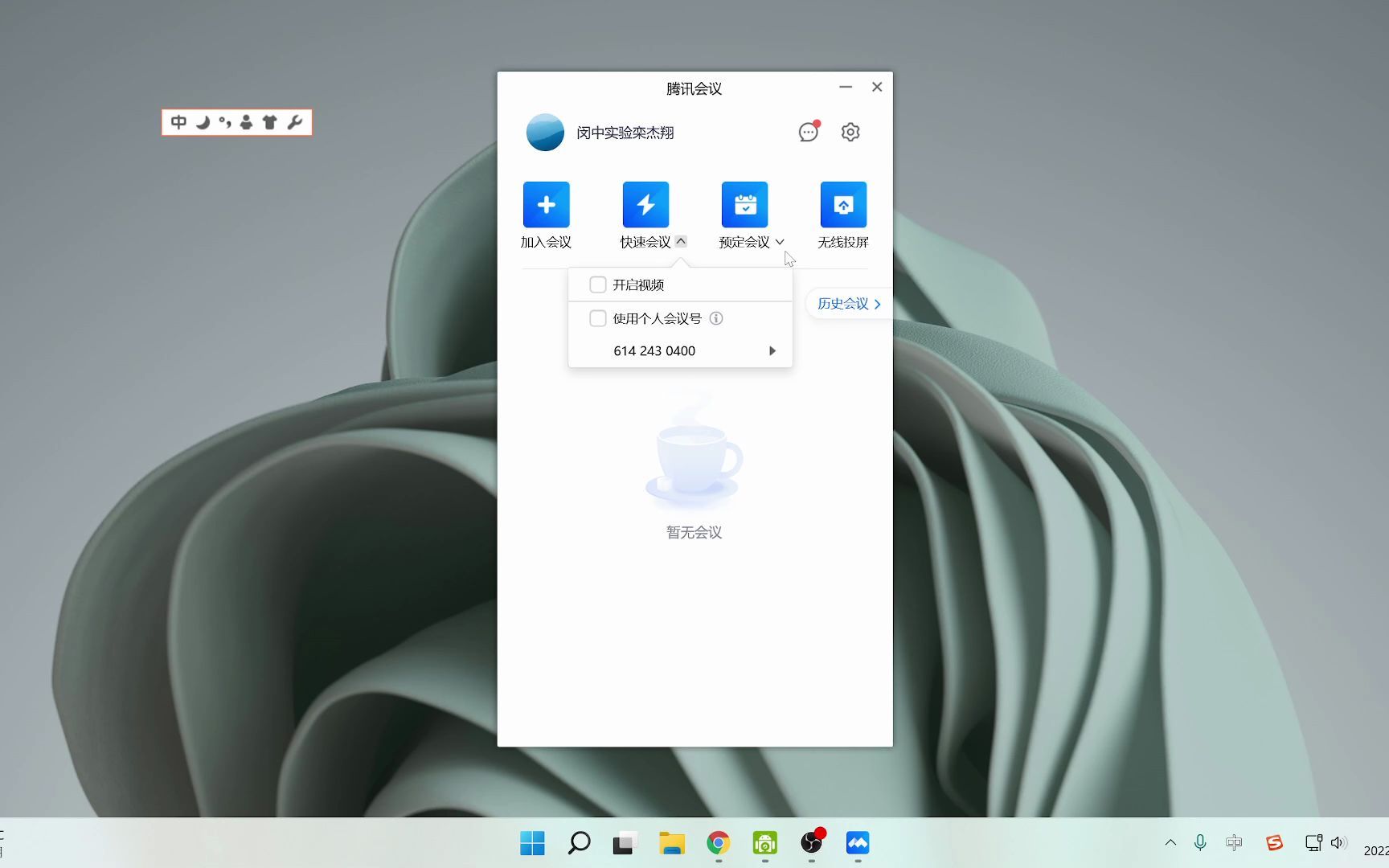
Task: Select personal meeting number 614 243 0400
Action: tap(654, 351)
